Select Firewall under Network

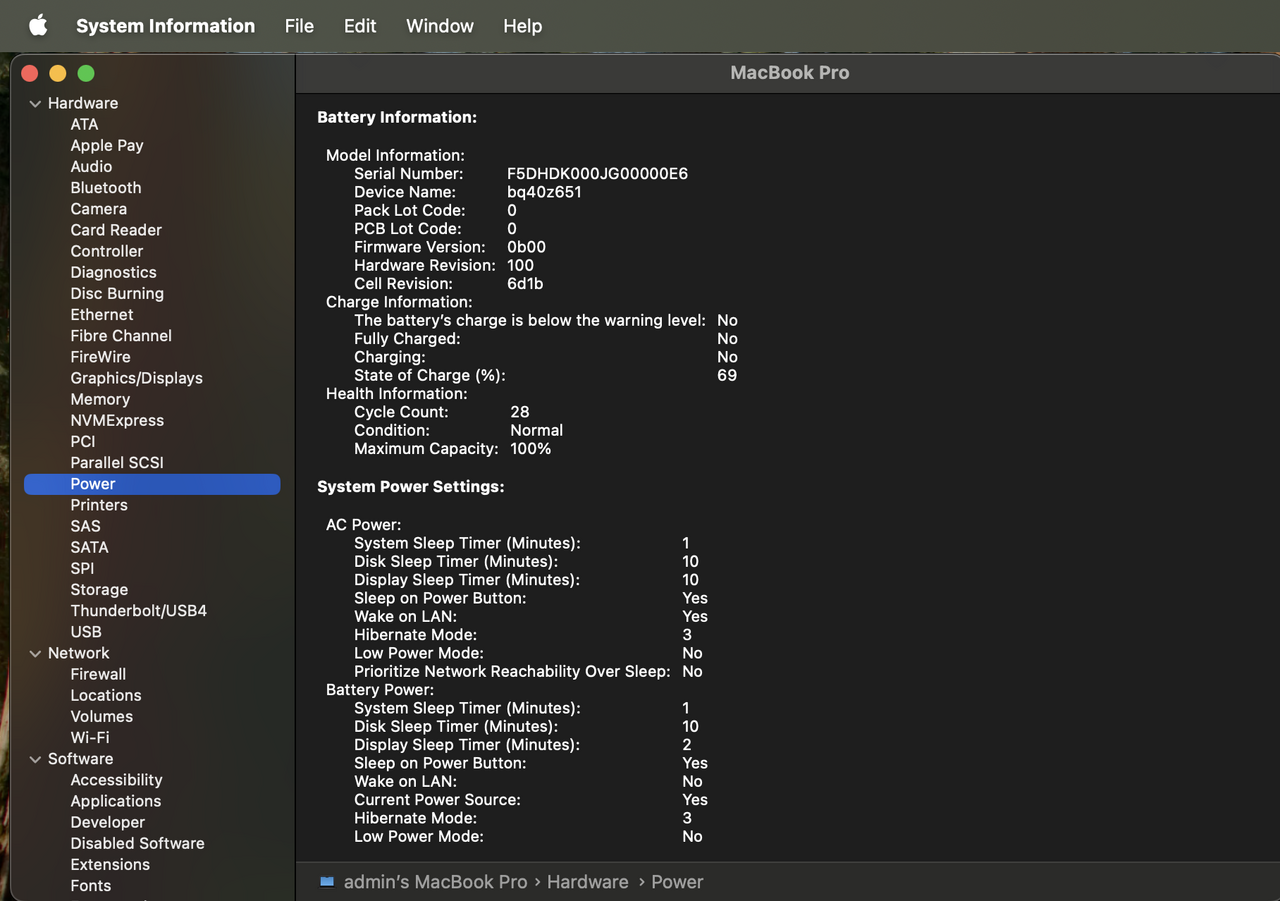tap(98, 674)
